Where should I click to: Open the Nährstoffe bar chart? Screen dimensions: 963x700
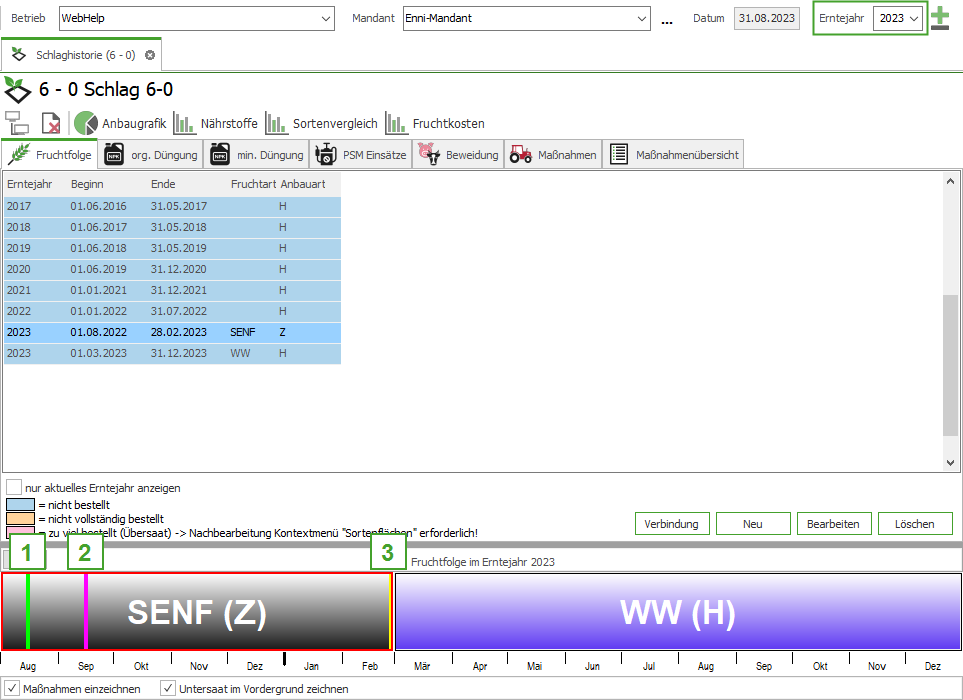pos(215,123)
